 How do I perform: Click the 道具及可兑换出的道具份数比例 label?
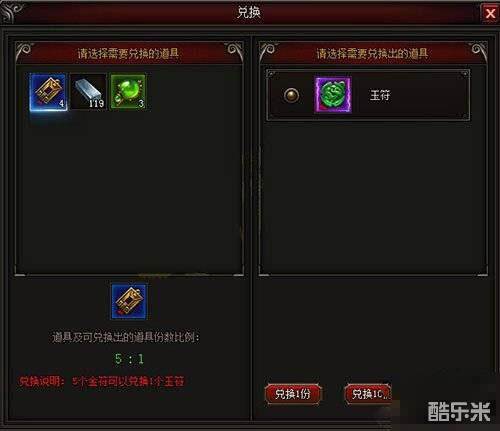(x=126, y=337)
